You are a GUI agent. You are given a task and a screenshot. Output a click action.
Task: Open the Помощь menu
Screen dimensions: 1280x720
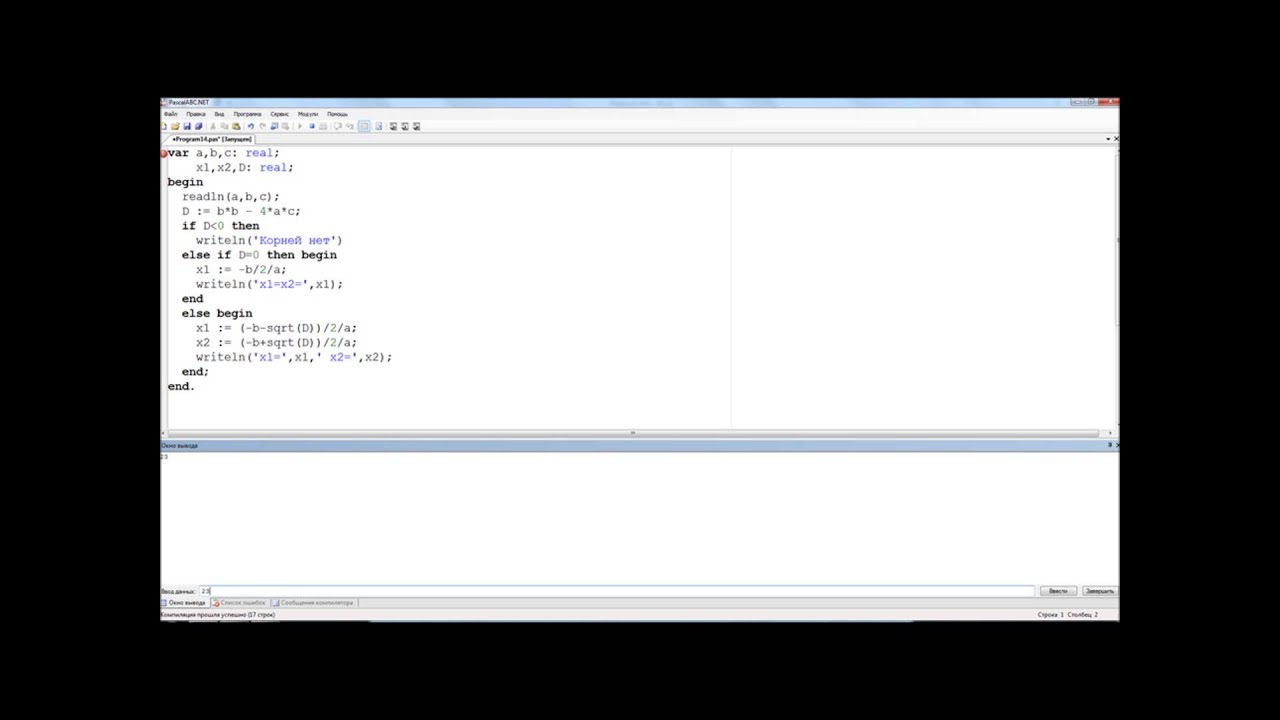(337, 114)
